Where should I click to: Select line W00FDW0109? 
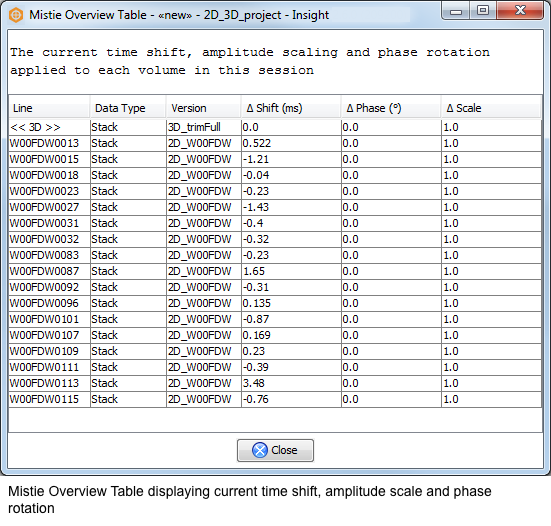click(x=50, y=351)
